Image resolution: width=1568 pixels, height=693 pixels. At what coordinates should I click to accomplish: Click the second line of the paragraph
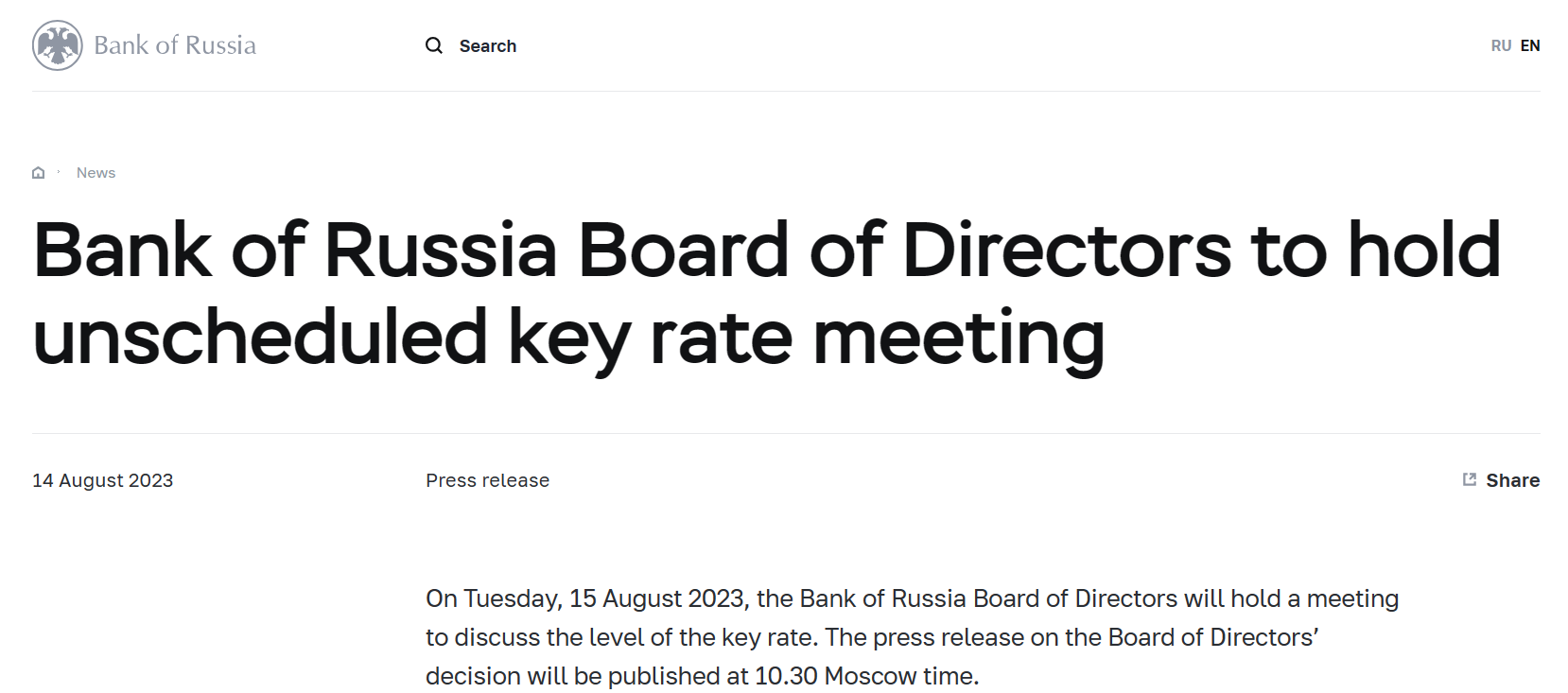pos(871,637)
